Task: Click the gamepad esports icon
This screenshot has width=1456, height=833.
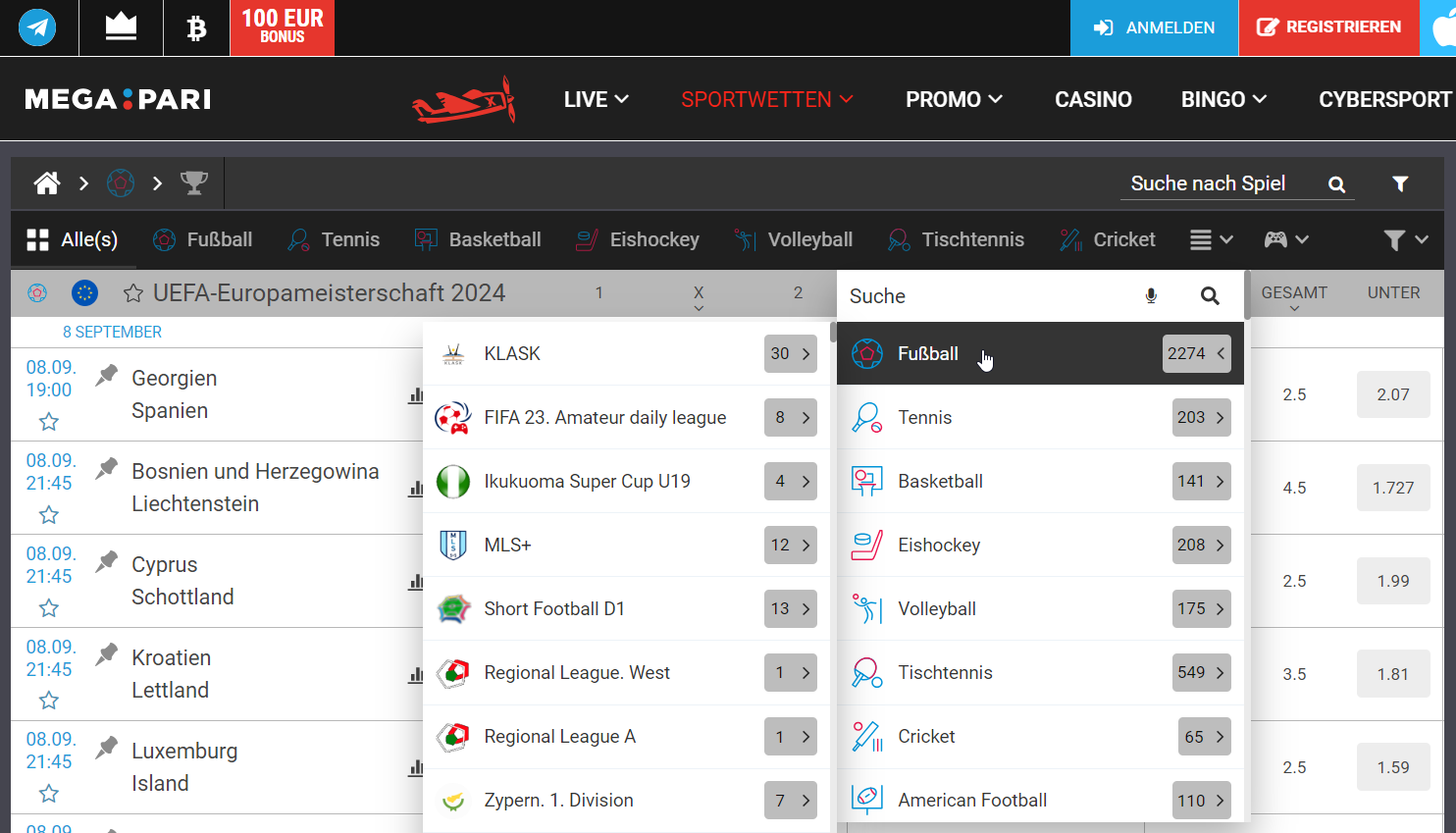Action: [1275, 239]
